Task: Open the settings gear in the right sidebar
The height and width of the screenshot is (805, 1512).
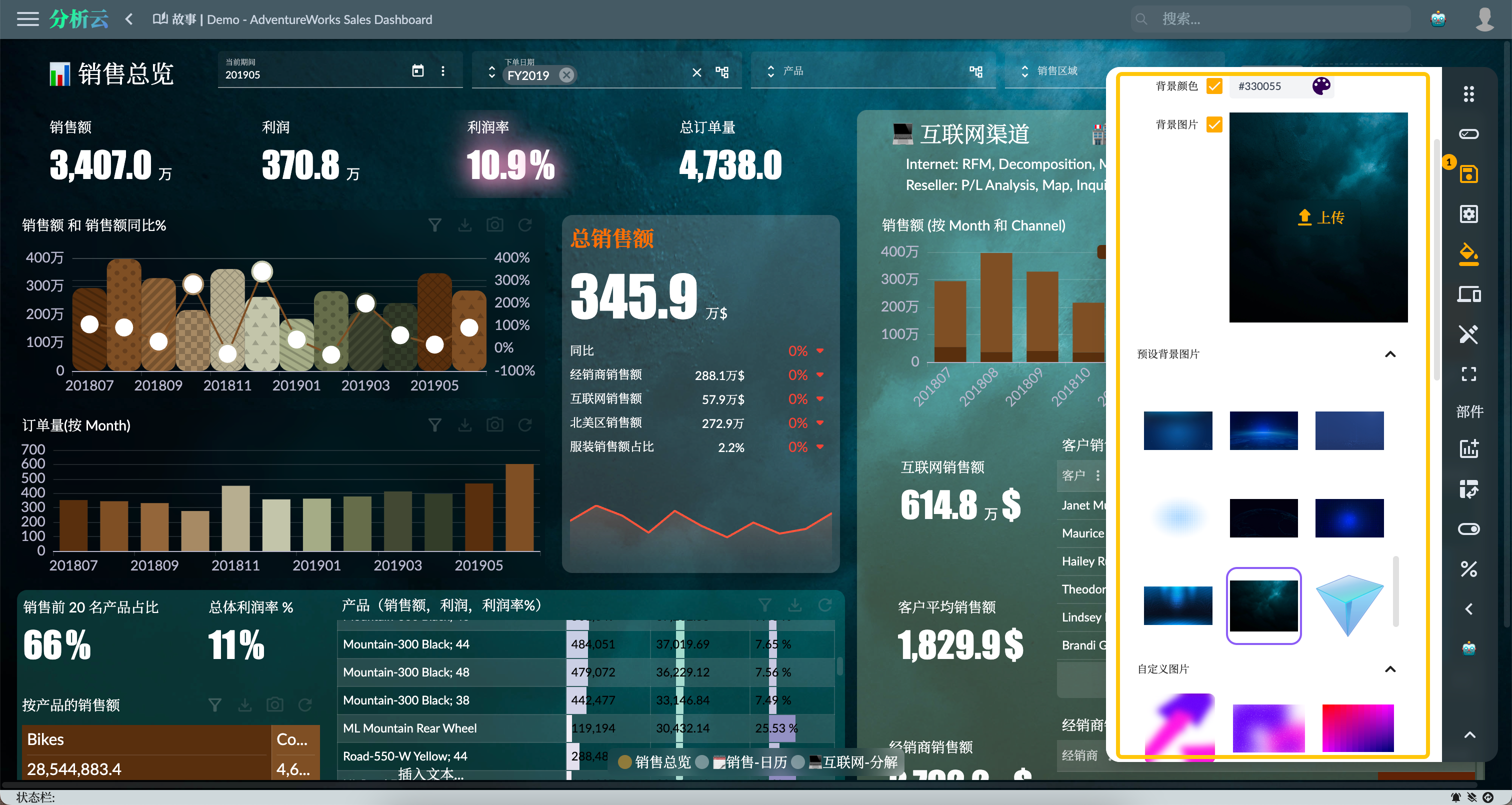Action: [x=1469, y=213]
